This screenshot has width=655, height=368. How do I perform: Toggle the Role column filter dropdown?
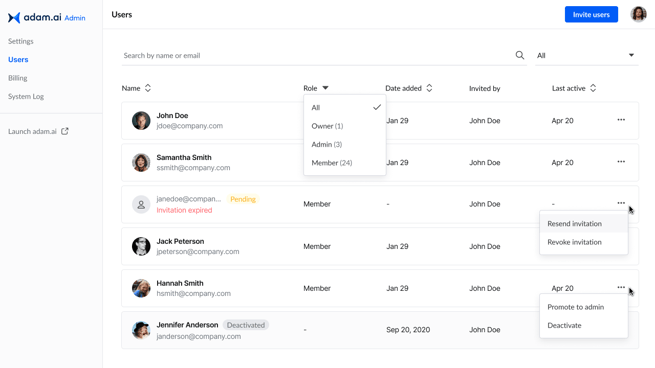(x=325, y=88)
